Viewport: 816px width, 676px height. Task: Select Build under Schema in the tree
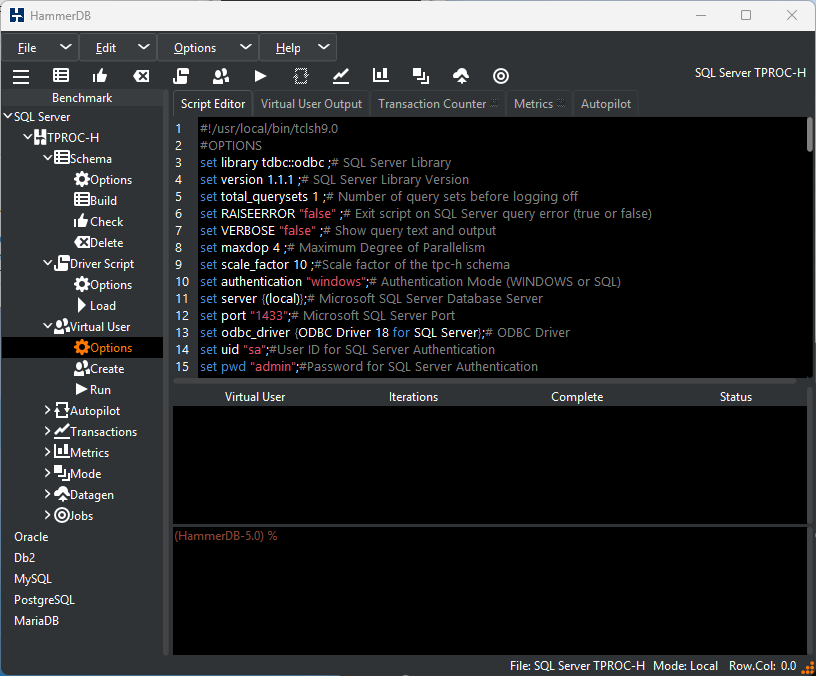pos(96,200)
